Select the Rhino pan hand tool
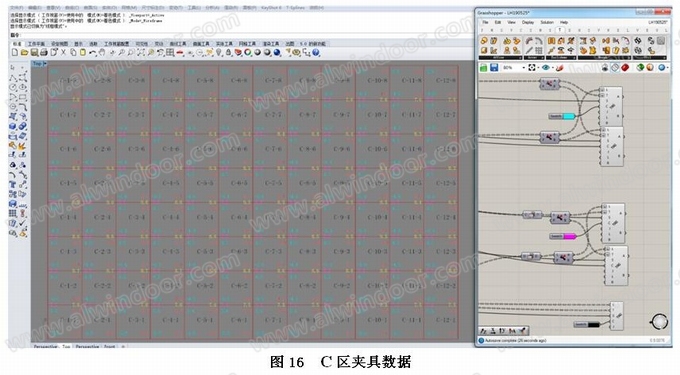This screenshot has height=375, width=680. [102, 52]
